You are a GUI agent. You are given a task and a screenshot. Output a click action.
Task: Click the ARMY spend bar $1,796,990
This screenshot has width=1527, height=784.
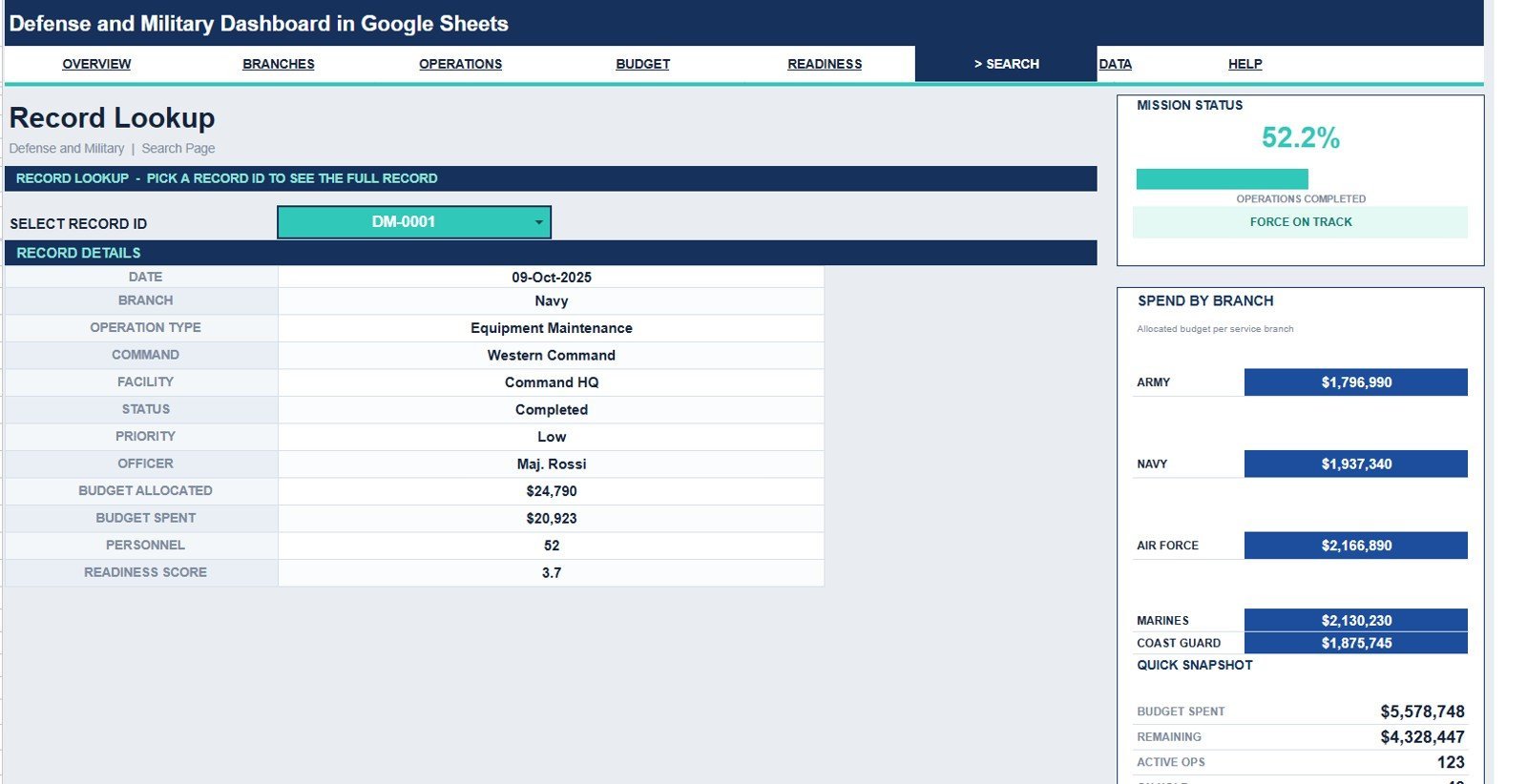[1355, 382]
